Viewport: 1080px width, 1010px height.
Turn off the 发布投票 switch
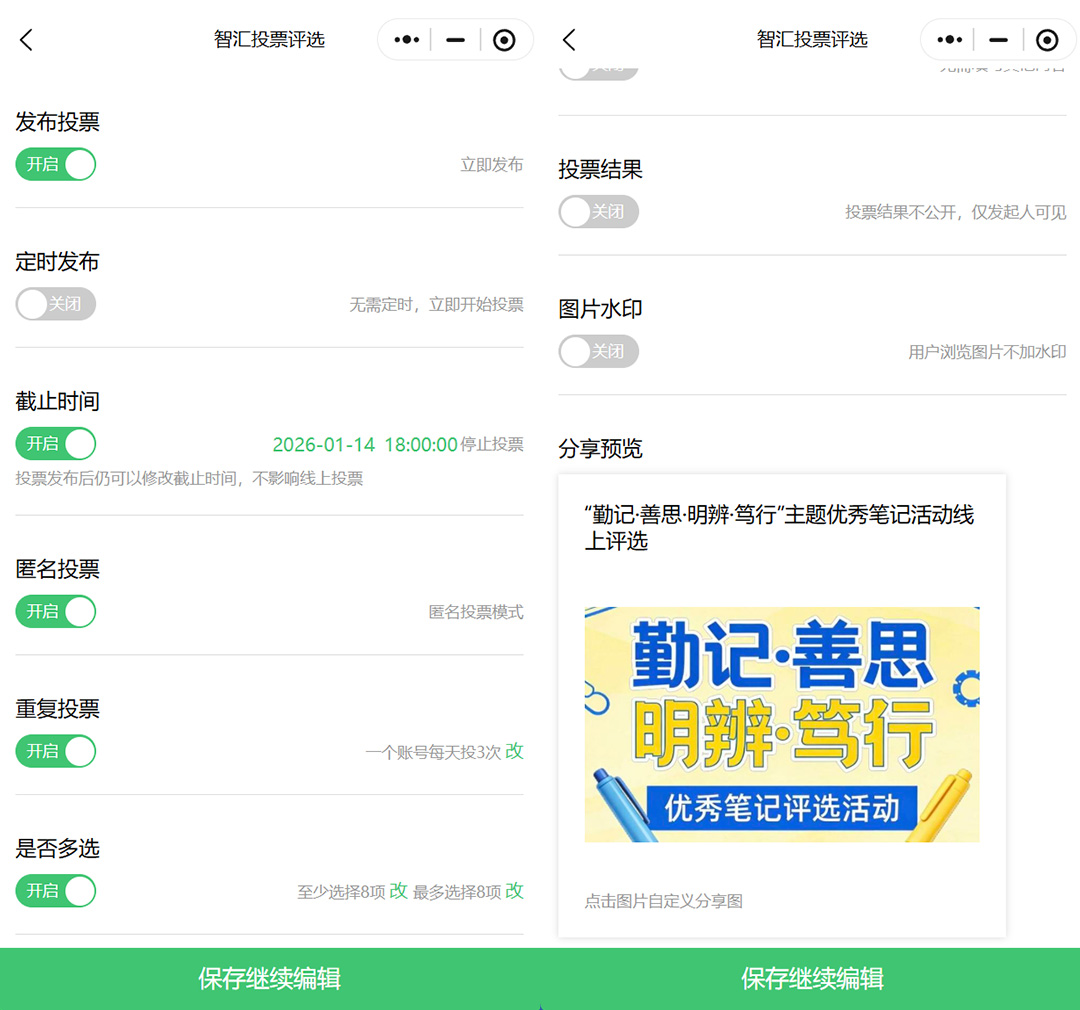pos(56,164)
